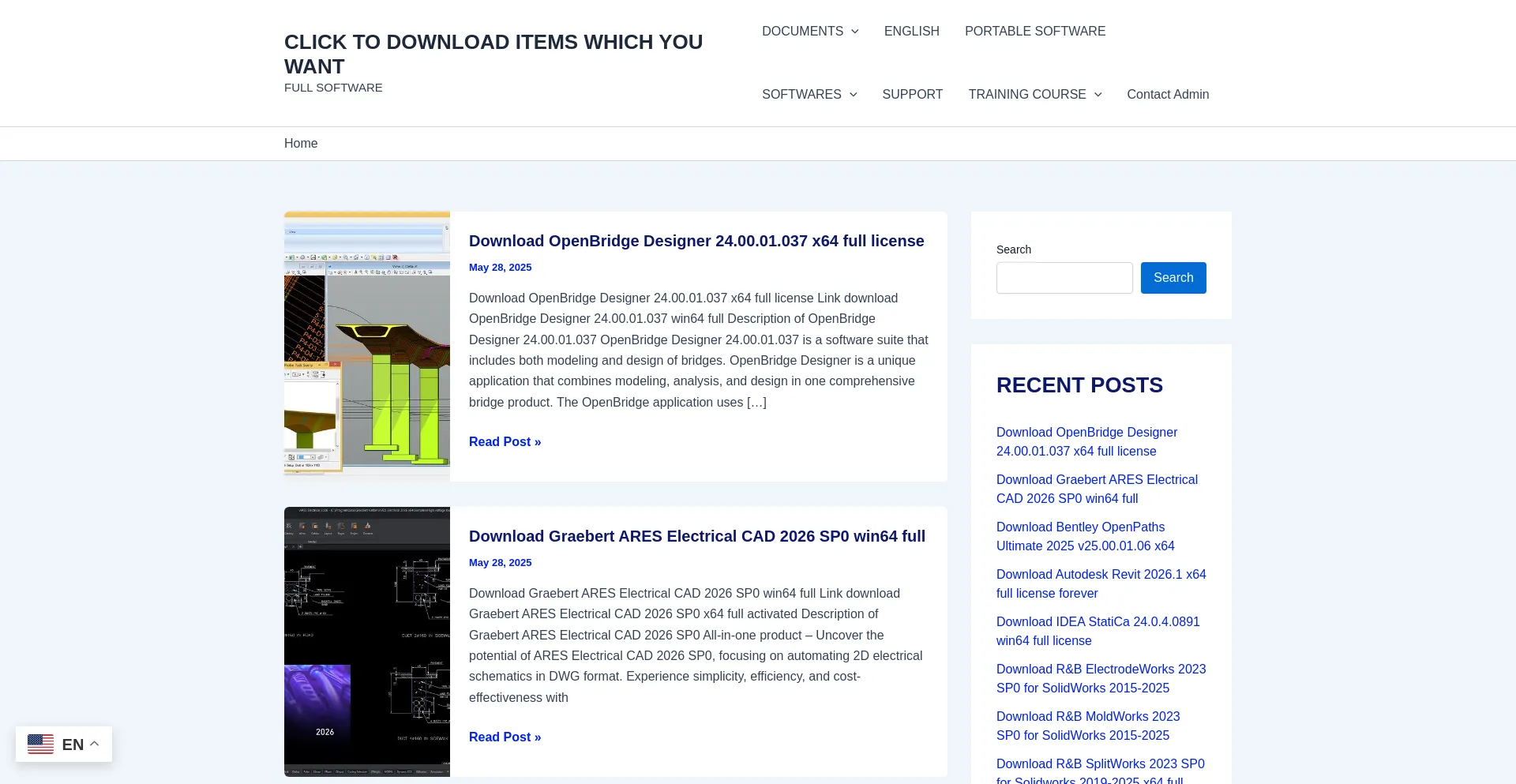The width and height of the screenshot is (1516, 784).
Task: Open the ENGLISH menu item
Action: [911, 32]
